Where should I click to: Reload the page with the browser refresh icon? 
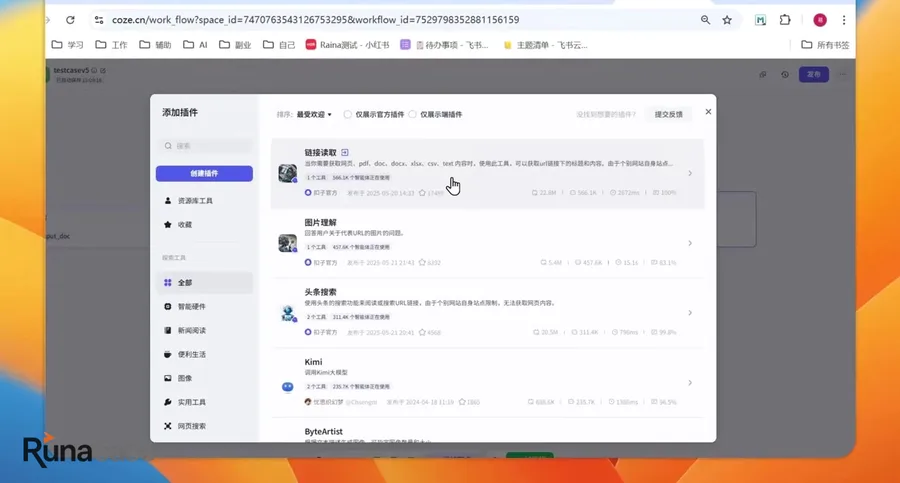(70, 20)
